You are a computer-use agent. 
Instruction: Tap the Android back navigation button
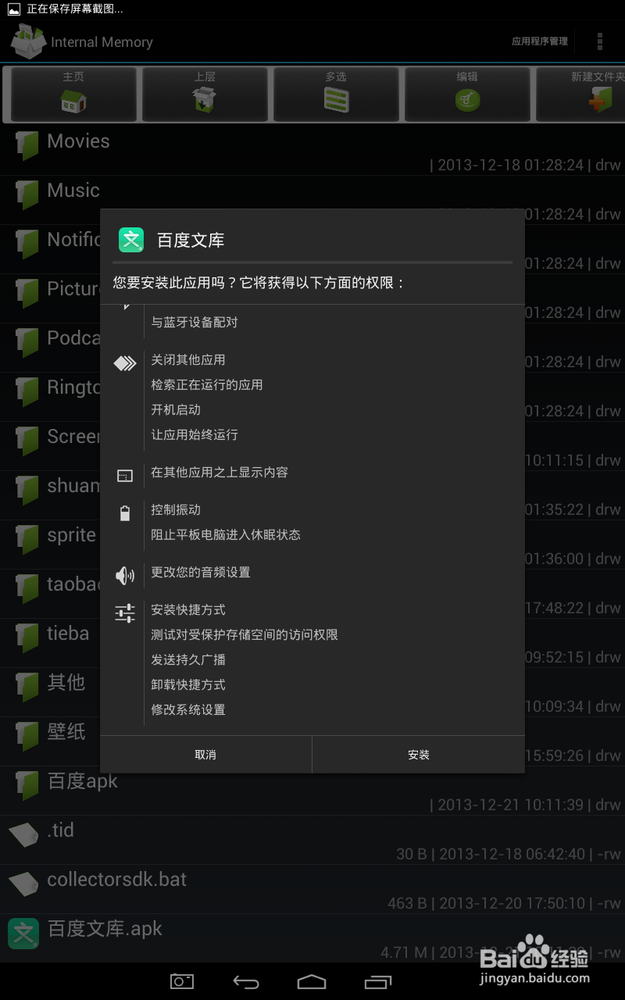[246, 982]
